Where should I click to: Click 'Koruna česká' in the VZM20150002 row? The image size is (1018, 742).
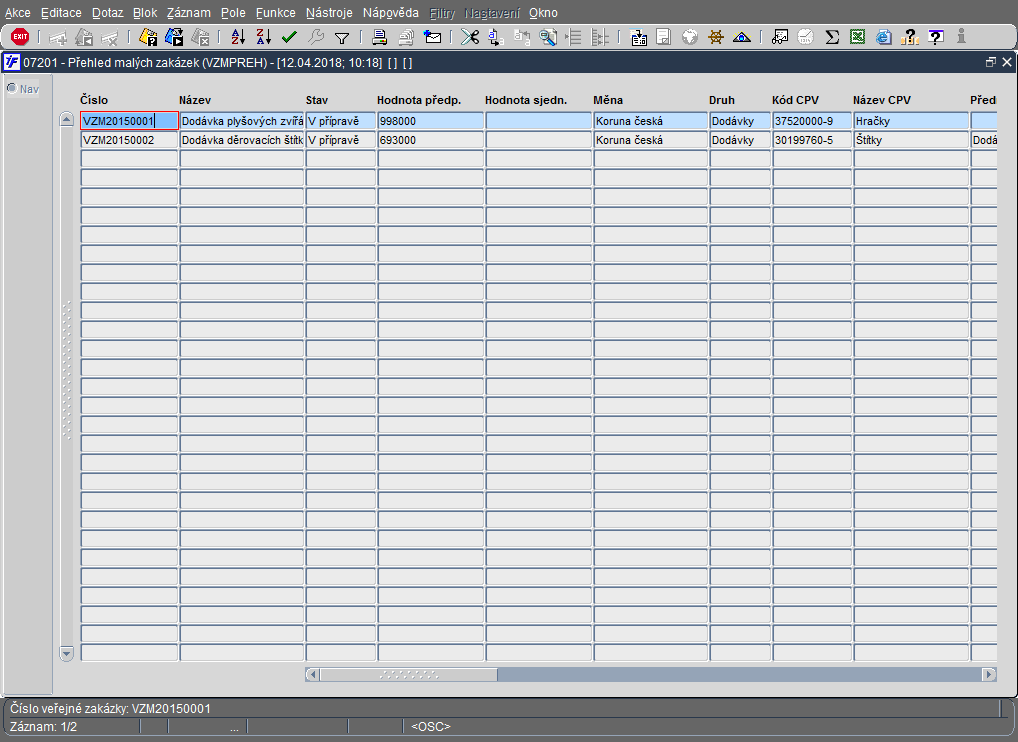pyautogui.click(x=651, y=140)
